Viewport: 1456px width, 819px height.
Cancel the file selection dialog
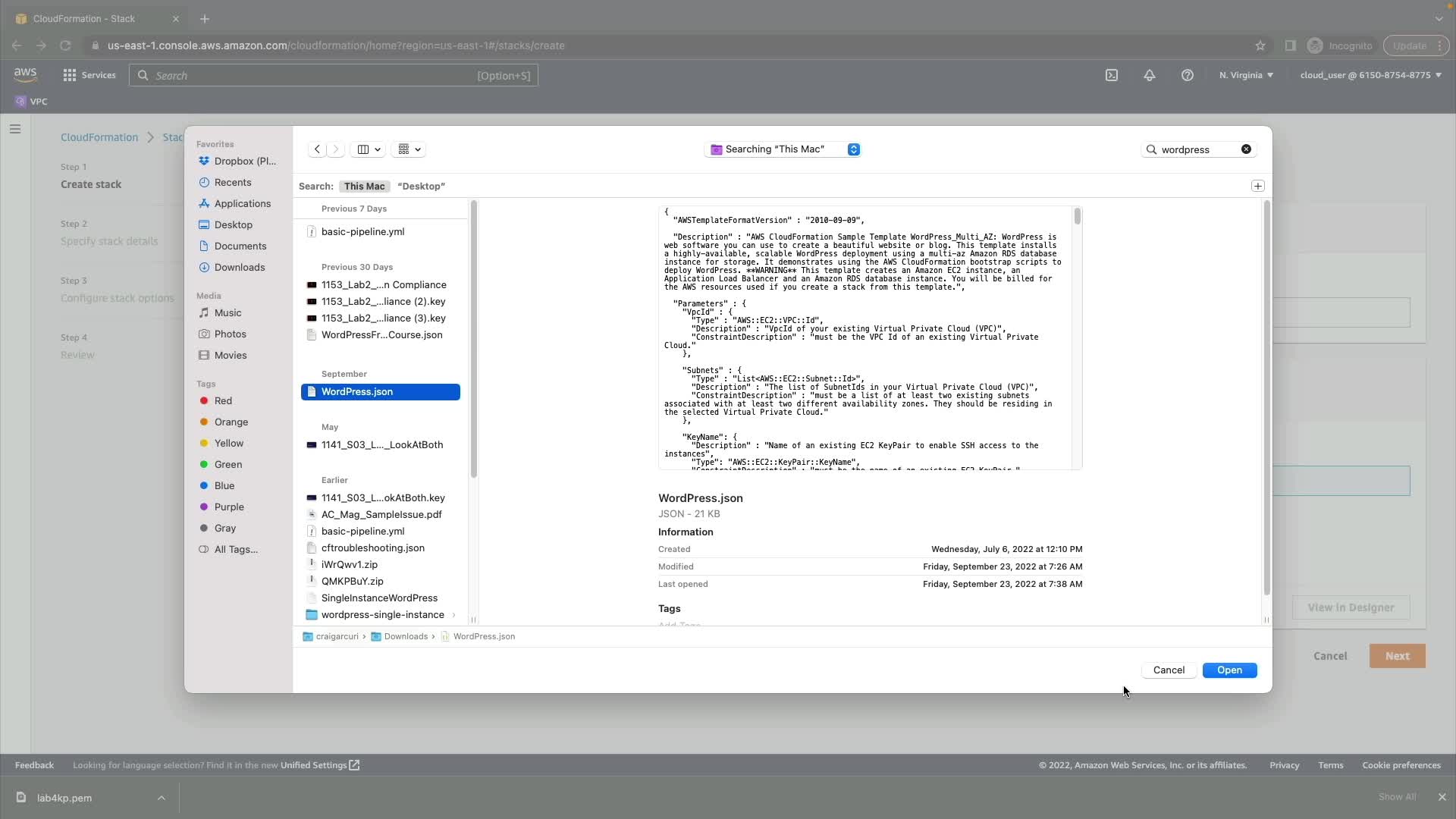1168,670
